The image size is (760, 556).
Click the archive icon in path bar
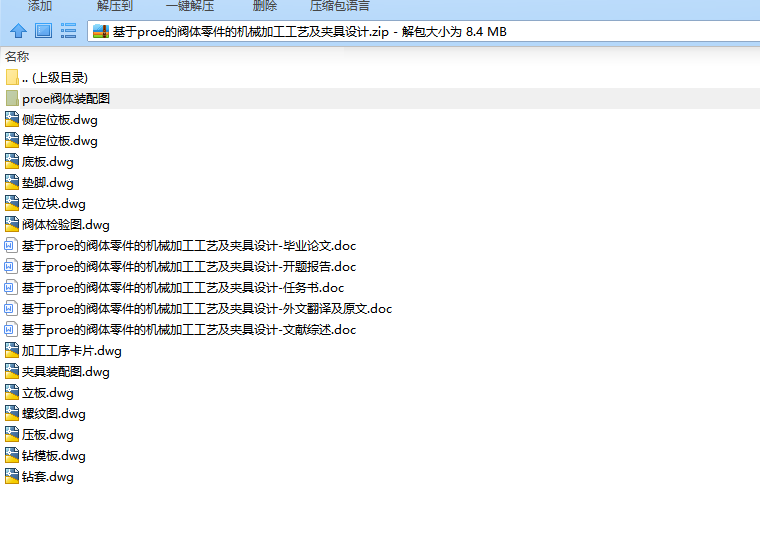101,32
